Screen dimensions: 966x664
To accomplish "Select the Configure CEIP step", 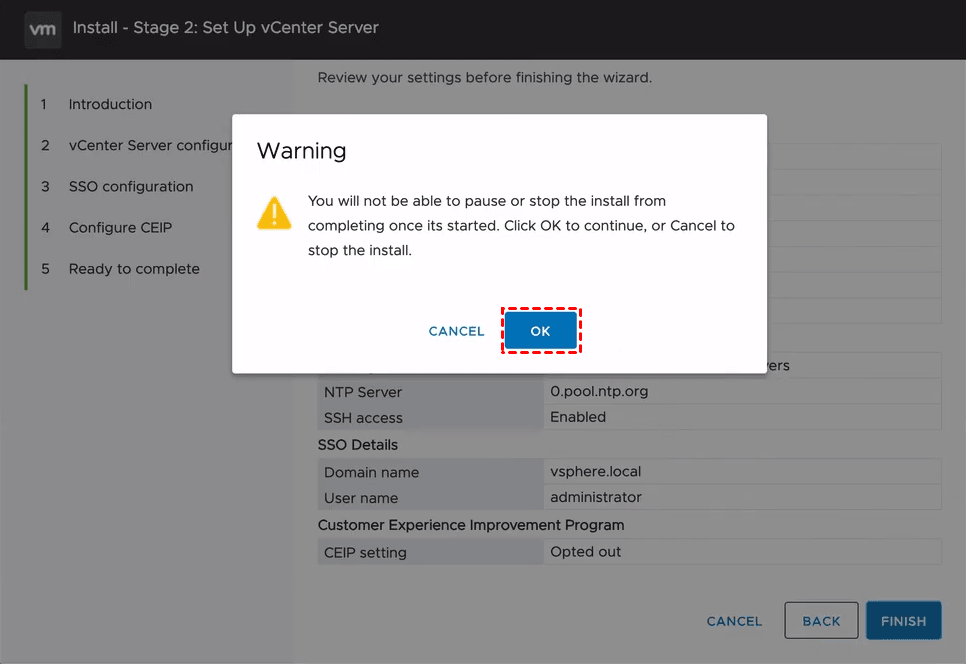I will coord(120,227).
